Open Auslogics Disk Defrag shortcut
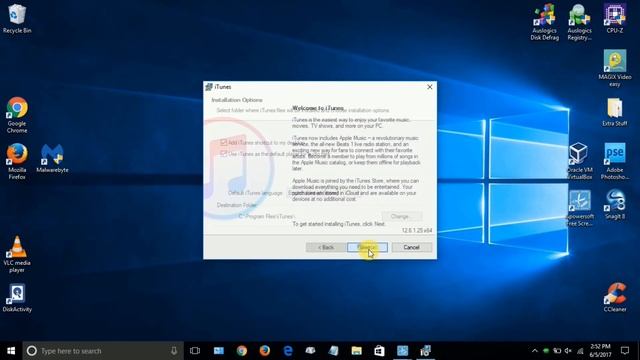Image resolution: width=640 pixels, height=360 pixels. tap(544, 22)
